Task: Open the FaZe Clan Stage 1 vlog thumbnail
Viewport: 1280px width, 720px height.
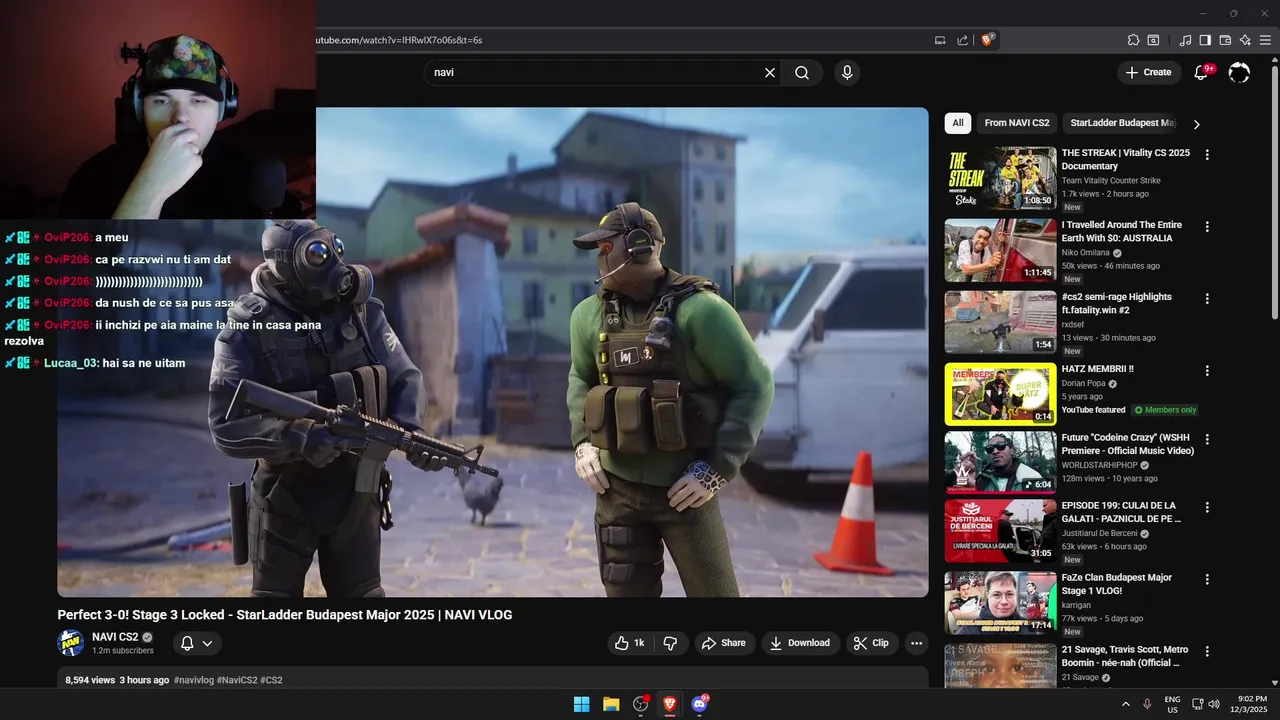Action: pyautogui.click(x=1000, y=603)
